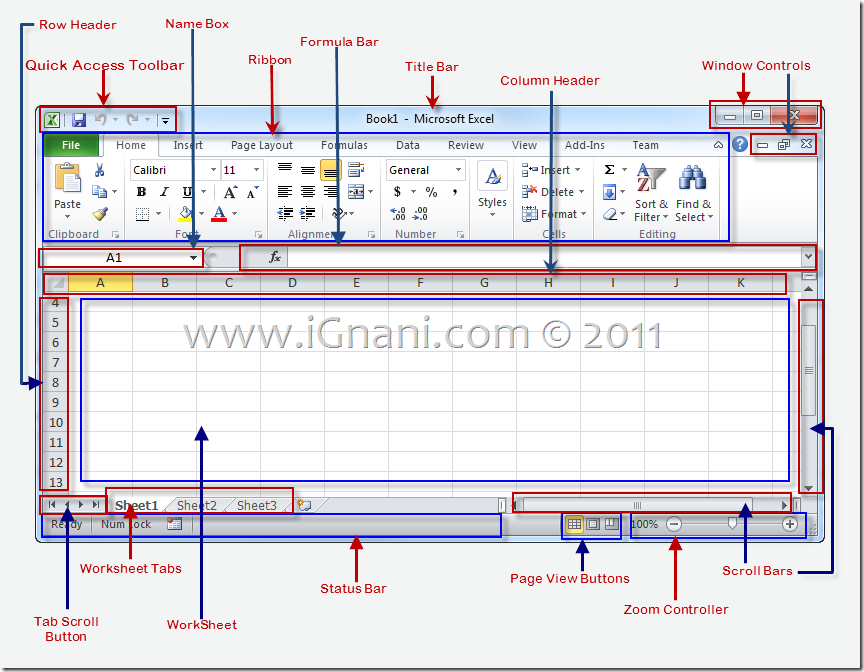Image resolution: width=864 pixels, height=672 pixels.
Task: Click the Cut scissors icon
Action: [98, 170]
